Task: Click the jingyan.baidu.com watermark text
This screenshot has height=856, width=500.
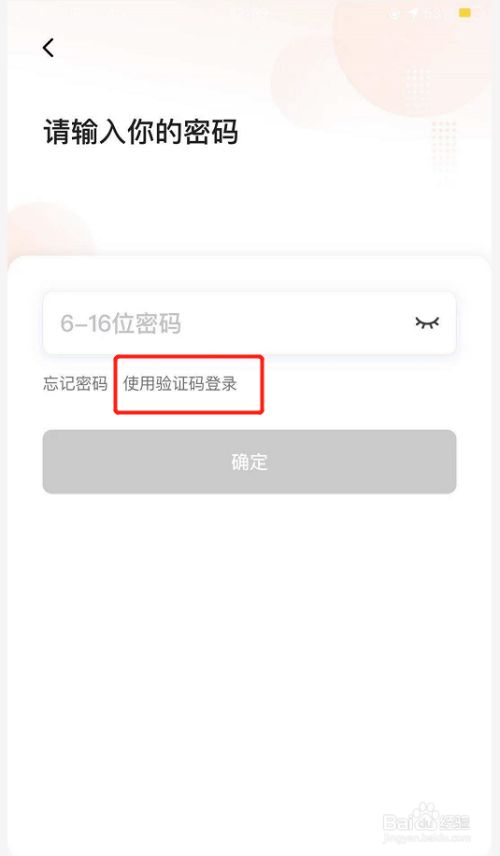Action: tap(427, 838)
